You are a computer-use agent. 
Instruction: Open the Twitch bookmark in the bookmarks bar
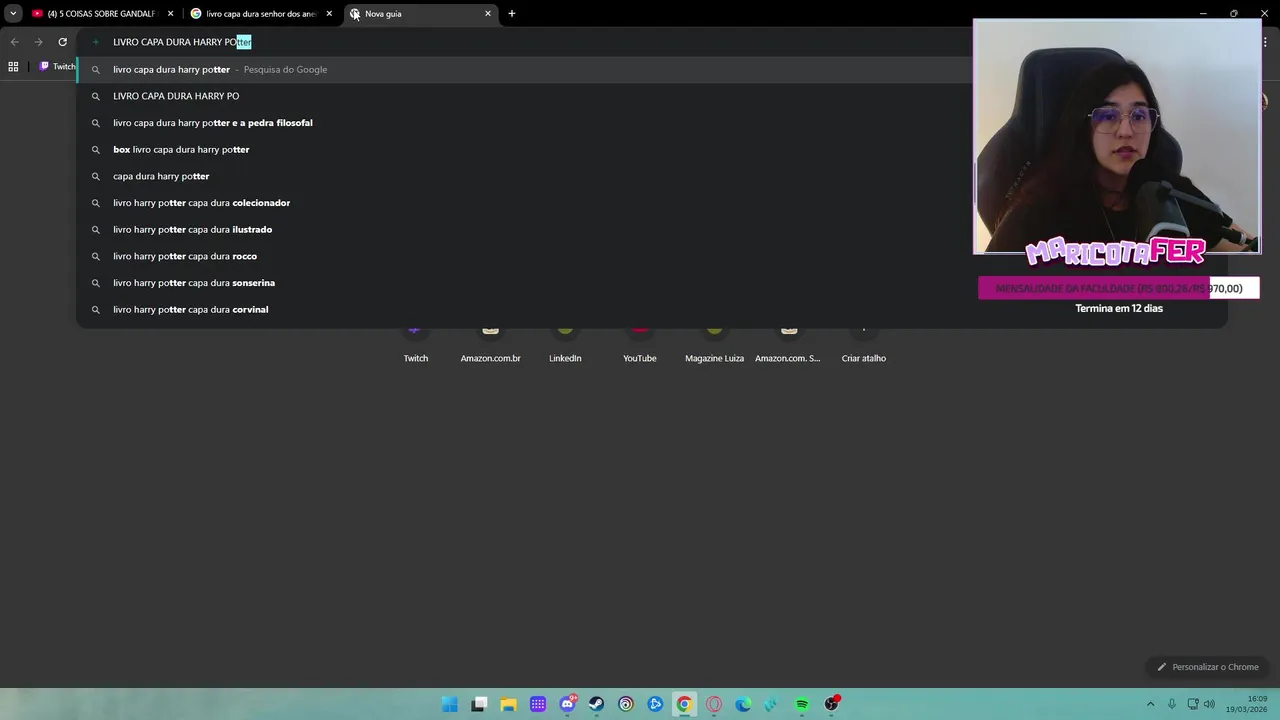pyautogui.click(x=57, y=67)
